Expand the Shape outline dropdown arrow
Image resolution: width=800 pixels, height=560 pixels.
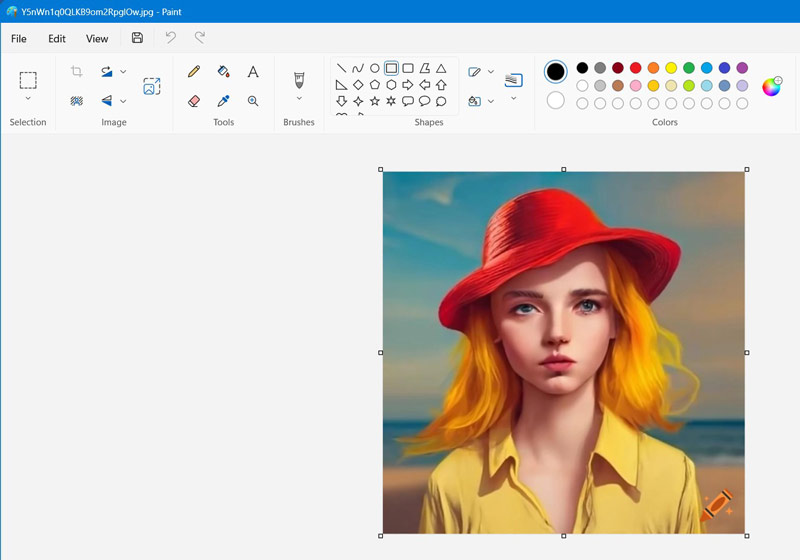click(491, 71)
